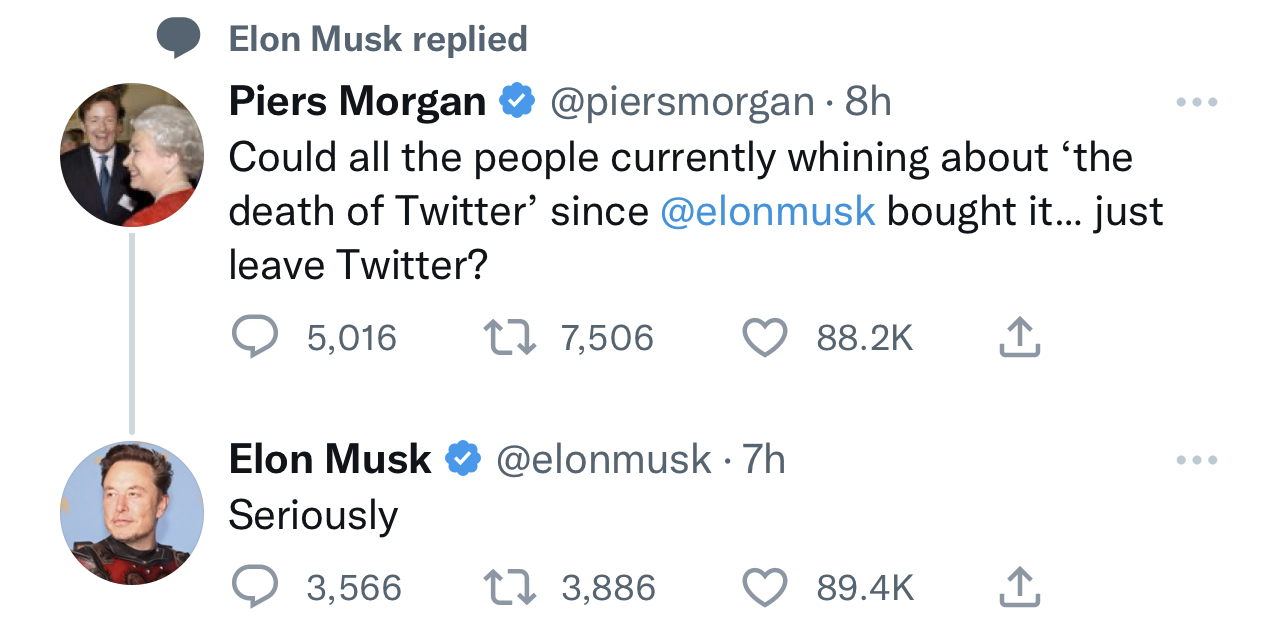Screen dimensions: 1262x643
Task: Open the 8h timestamp on Piers' tweet
Action: pyautogui.click(x=868, y=102)
